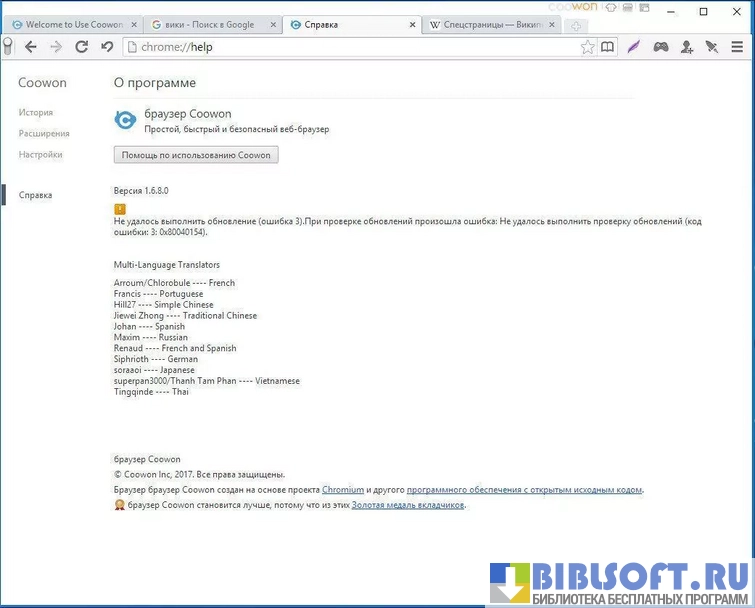Screen dimensions: 755x608
Task: Click the Forward navigation arrow
Action: [56, 47]
